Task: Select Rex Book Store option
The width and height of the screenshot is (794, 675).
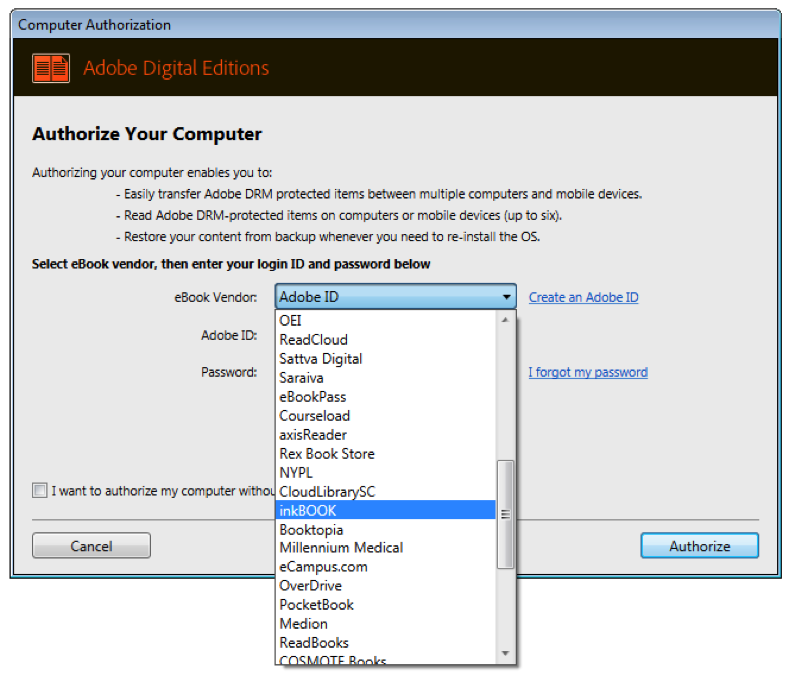Action: coord(386,454)
